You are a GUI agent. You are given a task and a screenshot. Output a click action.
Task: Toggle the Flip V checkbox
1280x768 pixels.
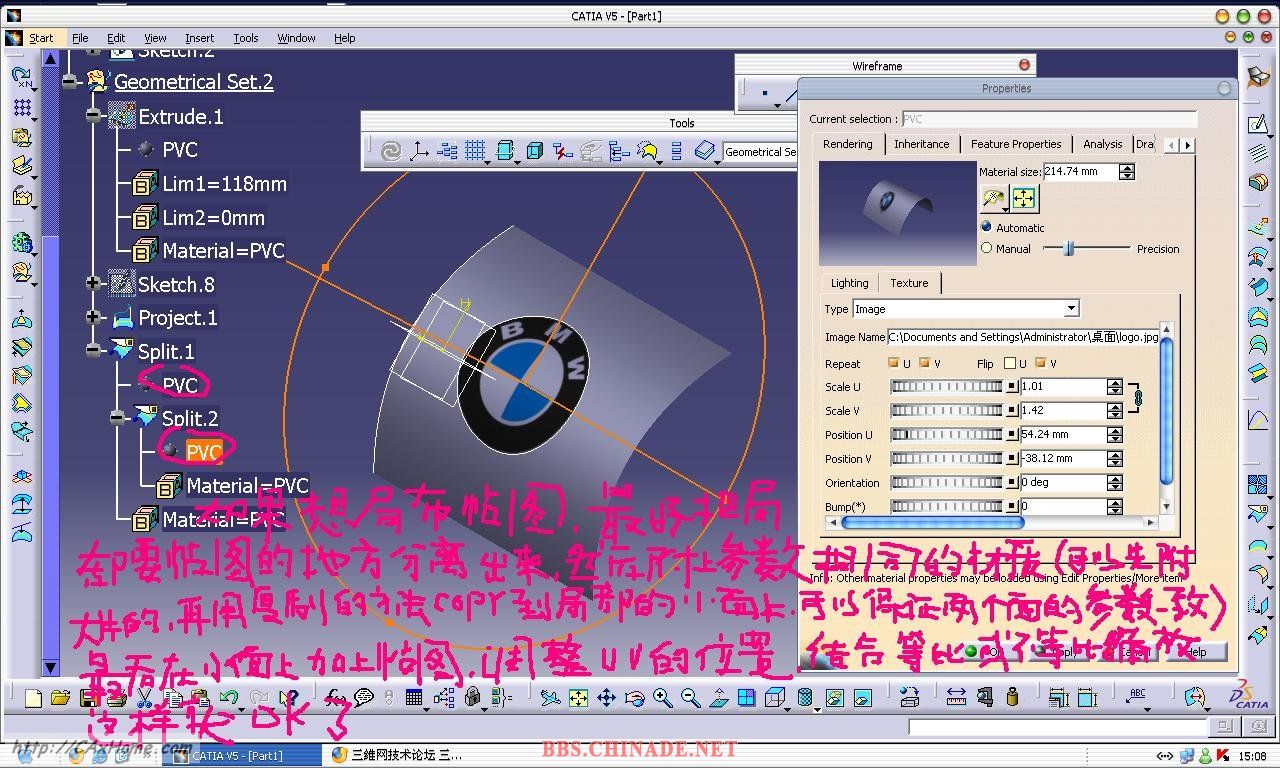[1040, 363]
